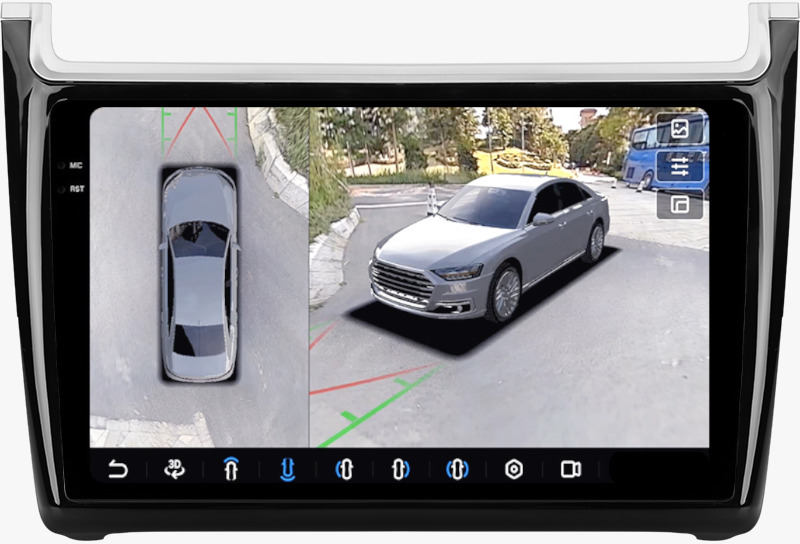Image resolution: width=800 pixels, height=544 pixels.
Task: Click the MIC pinhole on the bezel
Action: click(61, 165)
